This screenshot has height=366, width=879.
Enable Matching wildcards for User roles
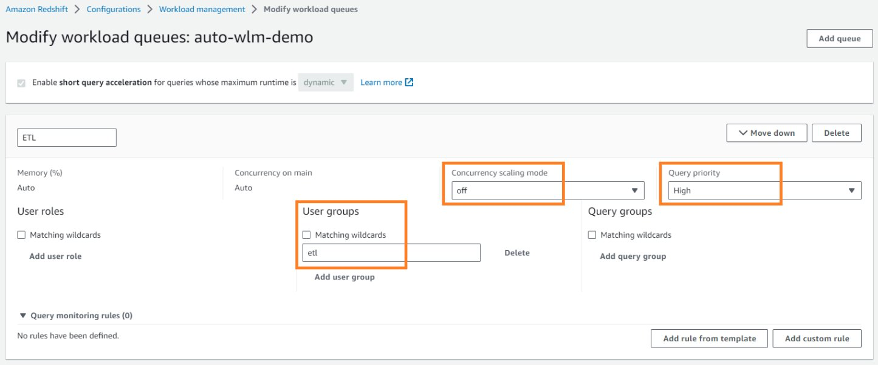click(x=21, y=235)
